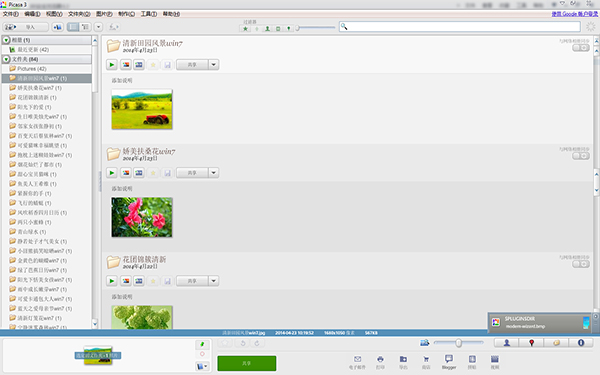Click the star button in bottom tray
Viewport: 600px width, 375px height.
tap(225, 343)
